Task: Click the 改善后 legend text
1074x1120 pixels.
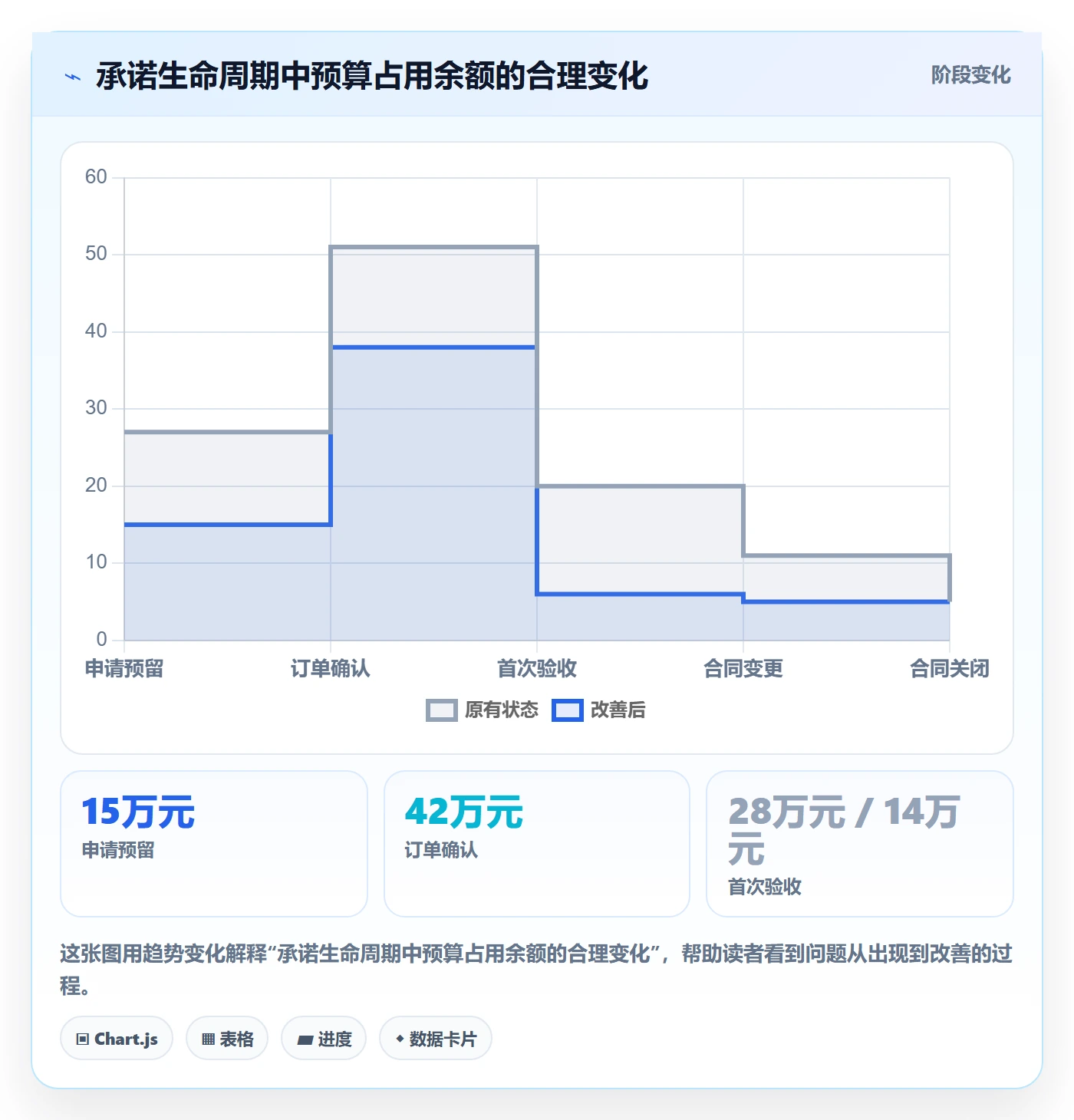Action: [618, 710]
